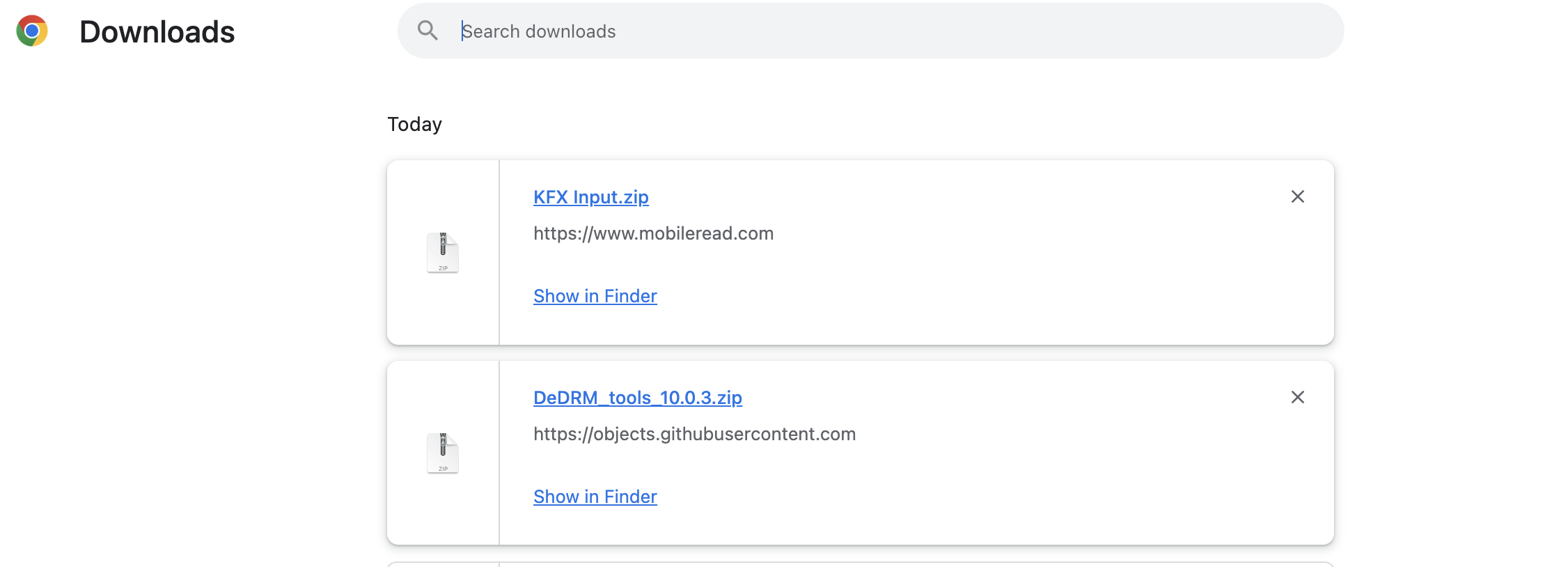Open the KFX Input.zip download link
The height and width of the screenshot is (567, 1568).
[x=590, y=197]
